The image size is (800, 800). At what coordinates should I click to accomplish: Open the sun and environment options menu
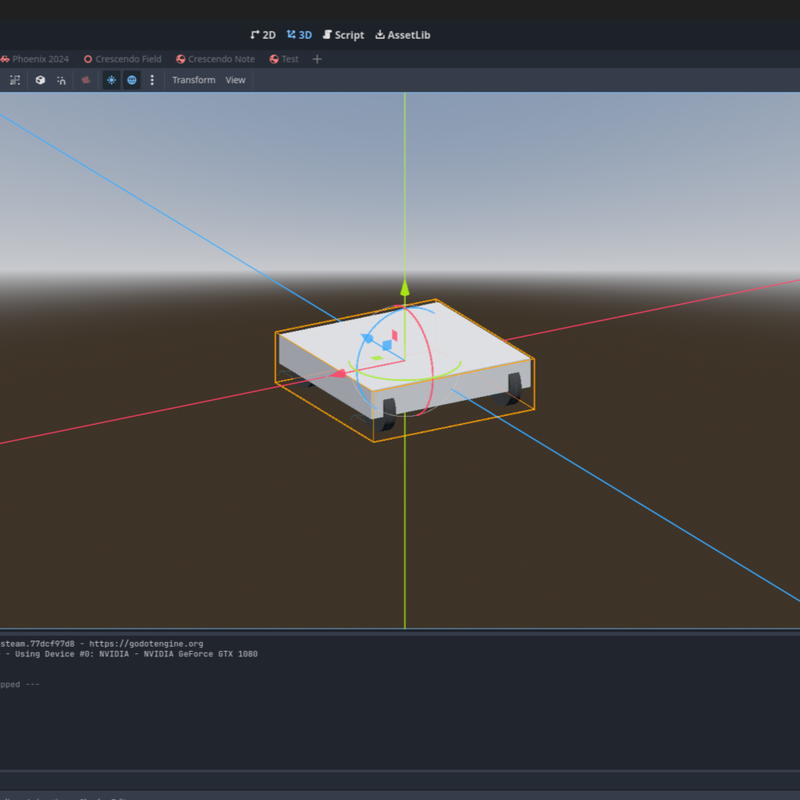[x=152, y=80]
